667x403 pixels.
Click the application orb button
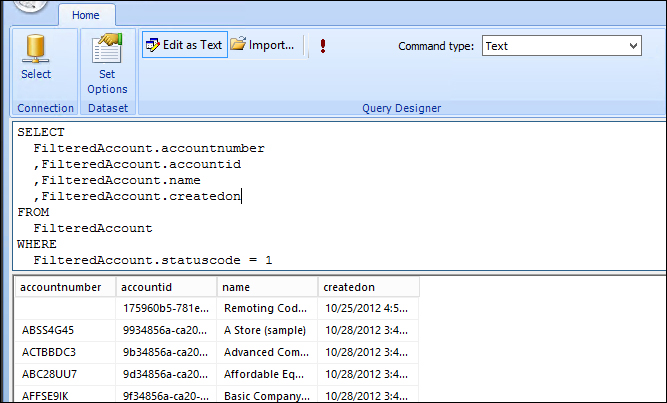(30, 5)
